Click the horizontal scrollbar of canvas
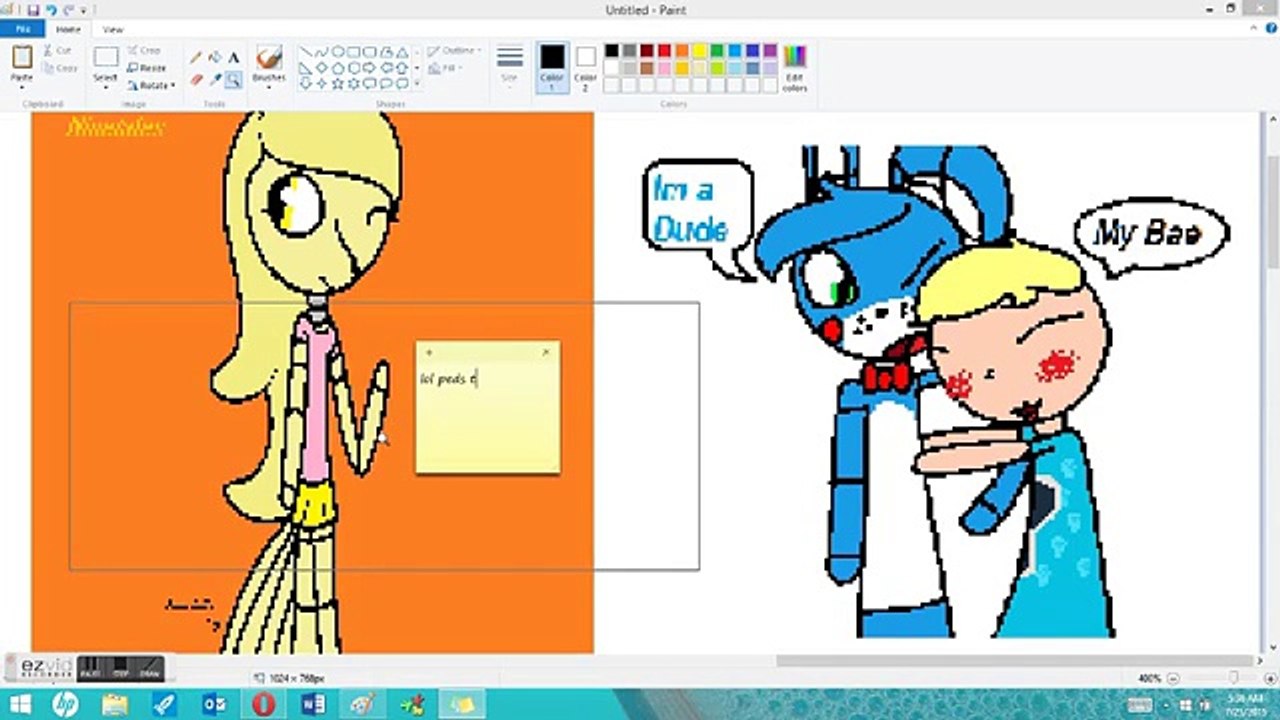 1014,660
